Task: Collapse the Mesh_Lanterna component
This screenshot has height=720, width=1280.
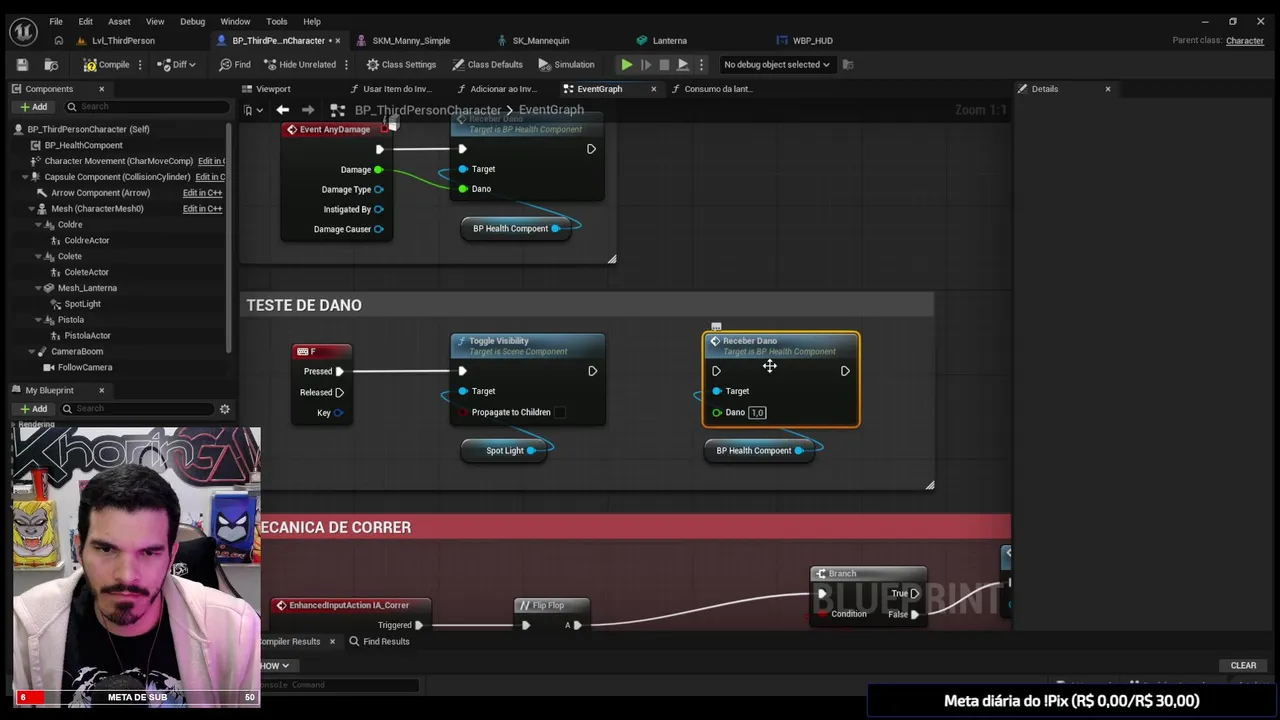Action: (38, 288)
